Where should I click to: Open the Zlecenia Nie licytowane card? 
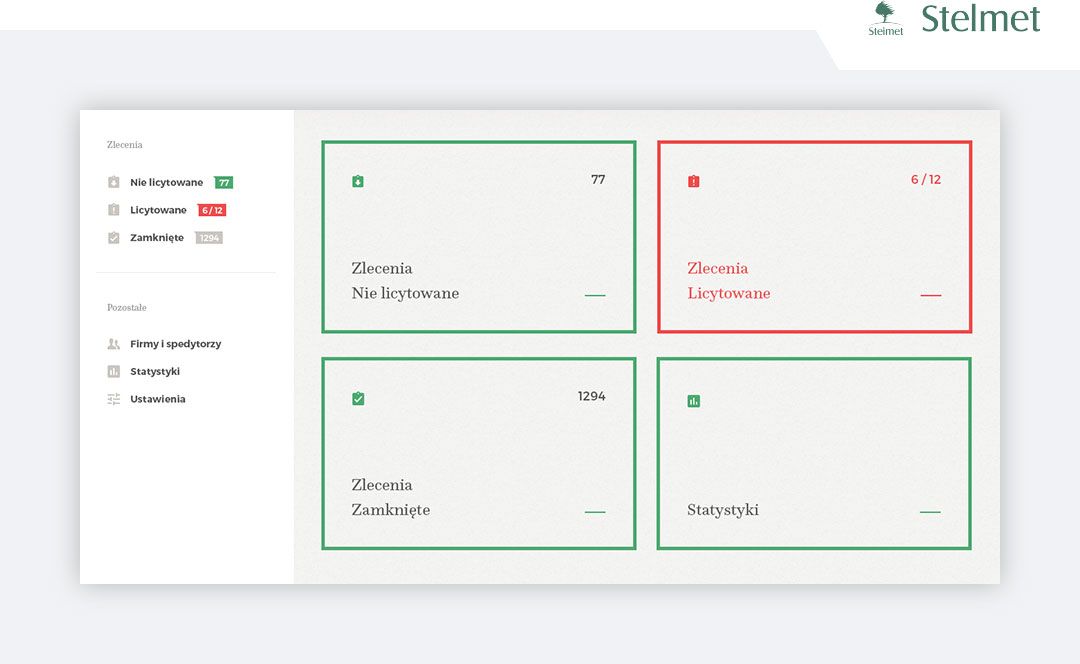click(478, 236)
